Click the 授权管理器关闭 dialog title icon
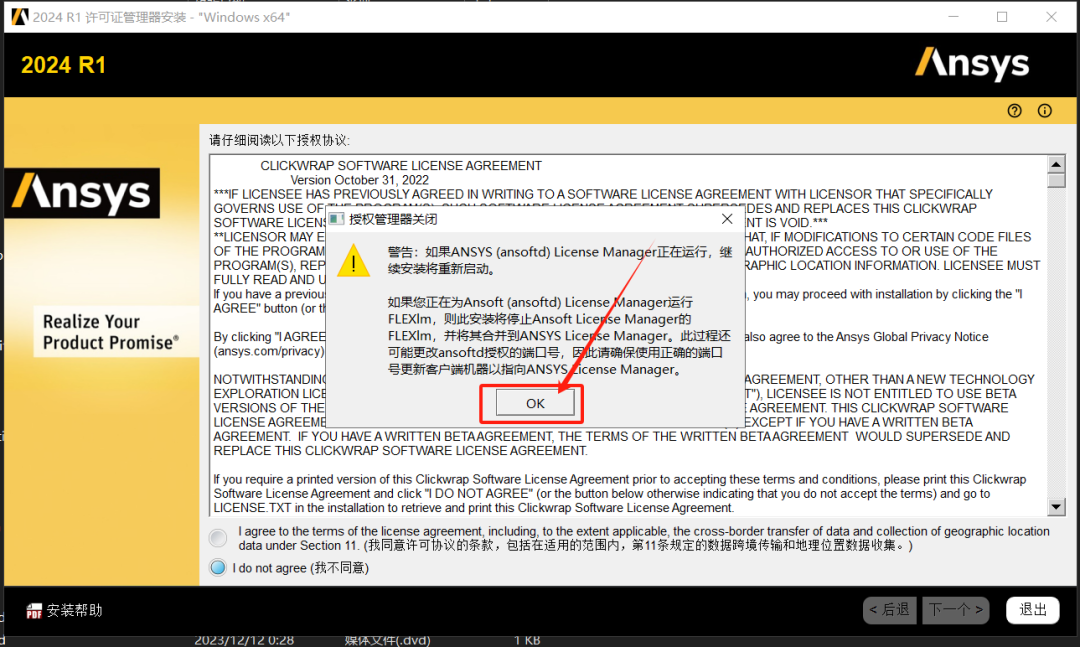Image resolution: width=1080 pixels, height=647 pixels. pyautogui.click(x=336, y=219)
